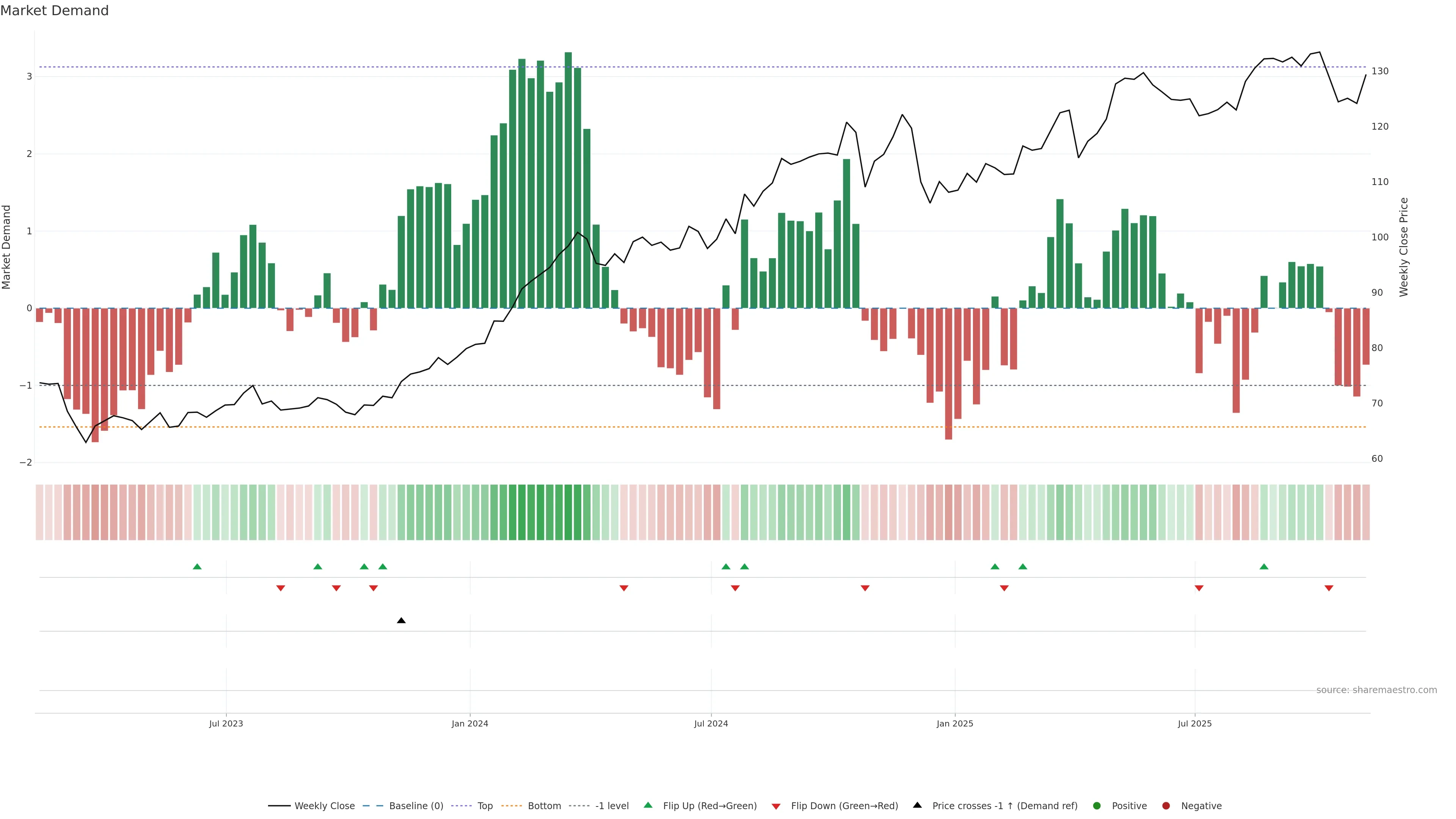Image resolution: width=1456 pixels, height=819 pixels.
Task: Click the -1 level legend item
Action: tap(612, 806)
